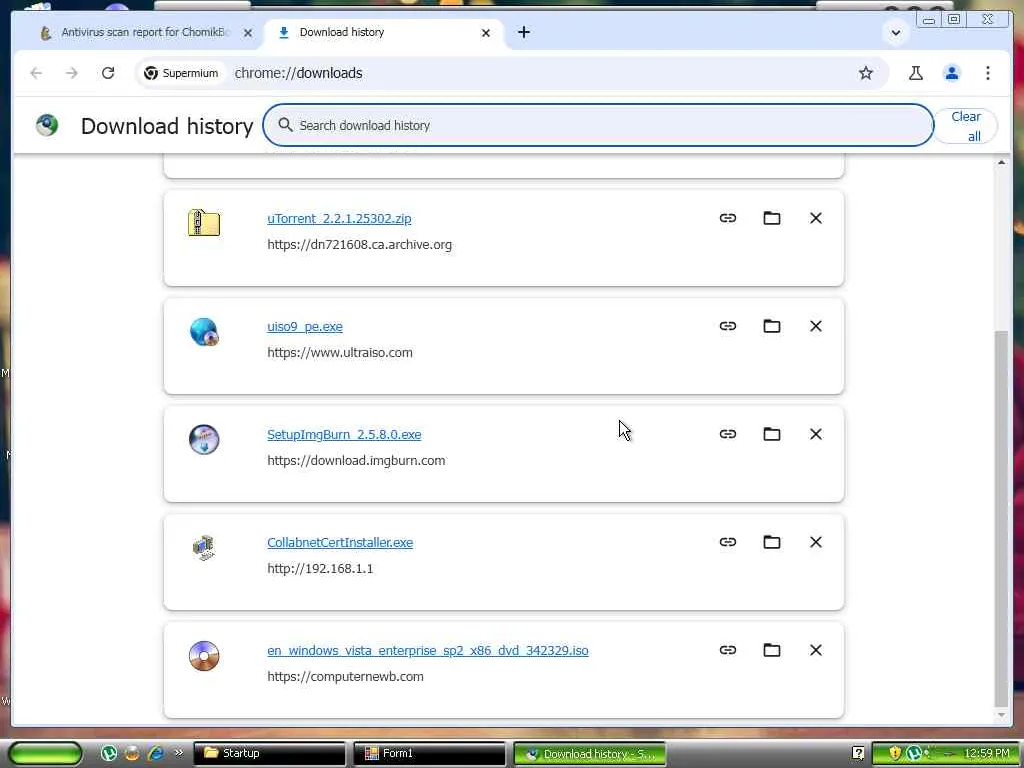
Task: Show uiso9_pe.exe in folder
Action: coord(772,326)
